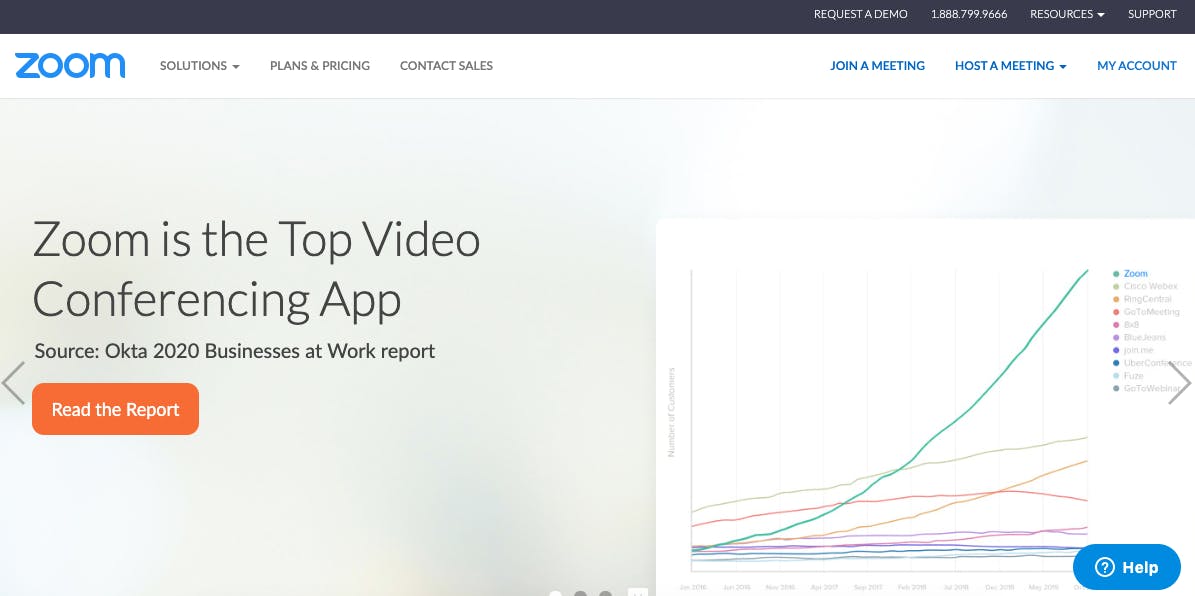
Task: Open the Help chat widget
Action: coord(1126,567)
